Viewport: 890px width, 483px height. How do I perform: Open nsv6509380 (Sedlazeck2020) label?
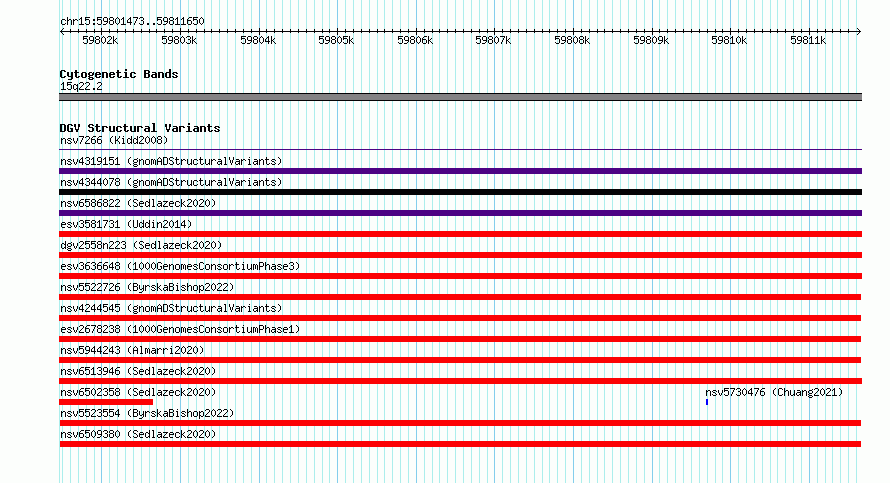tap(138, 434)
